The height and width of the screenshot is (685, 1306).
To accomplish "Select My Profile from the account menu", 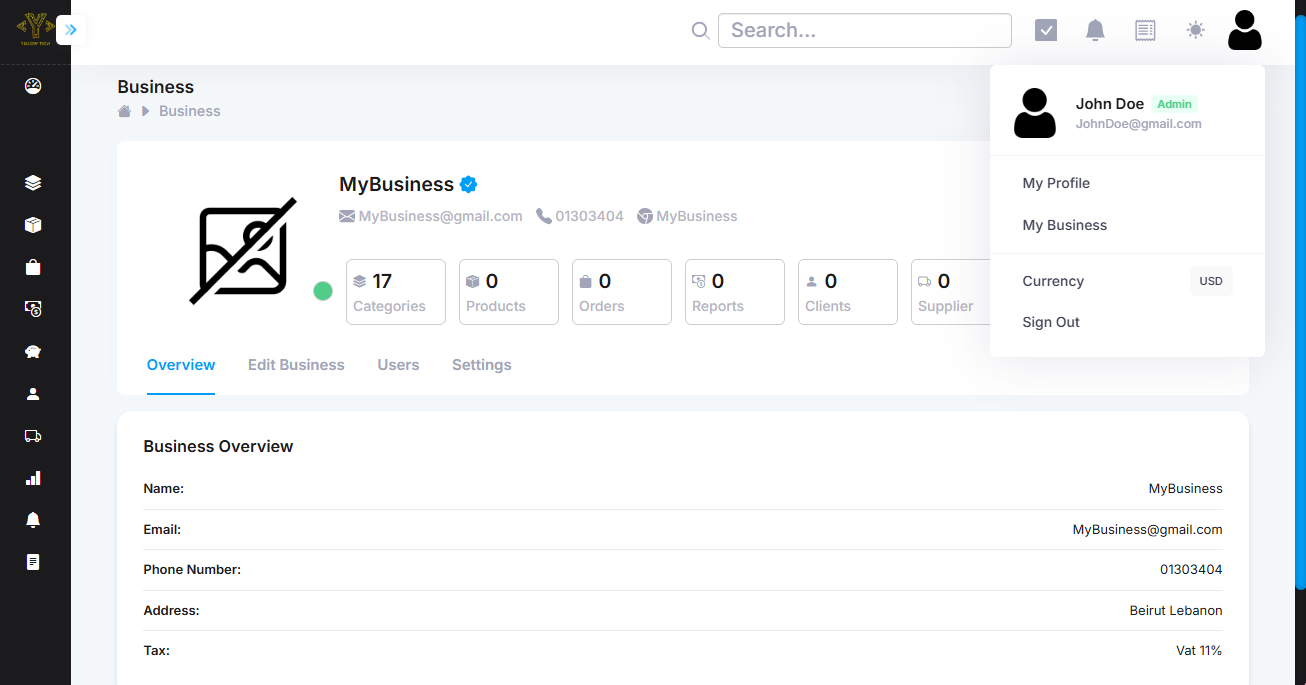I will [1056, 183].
